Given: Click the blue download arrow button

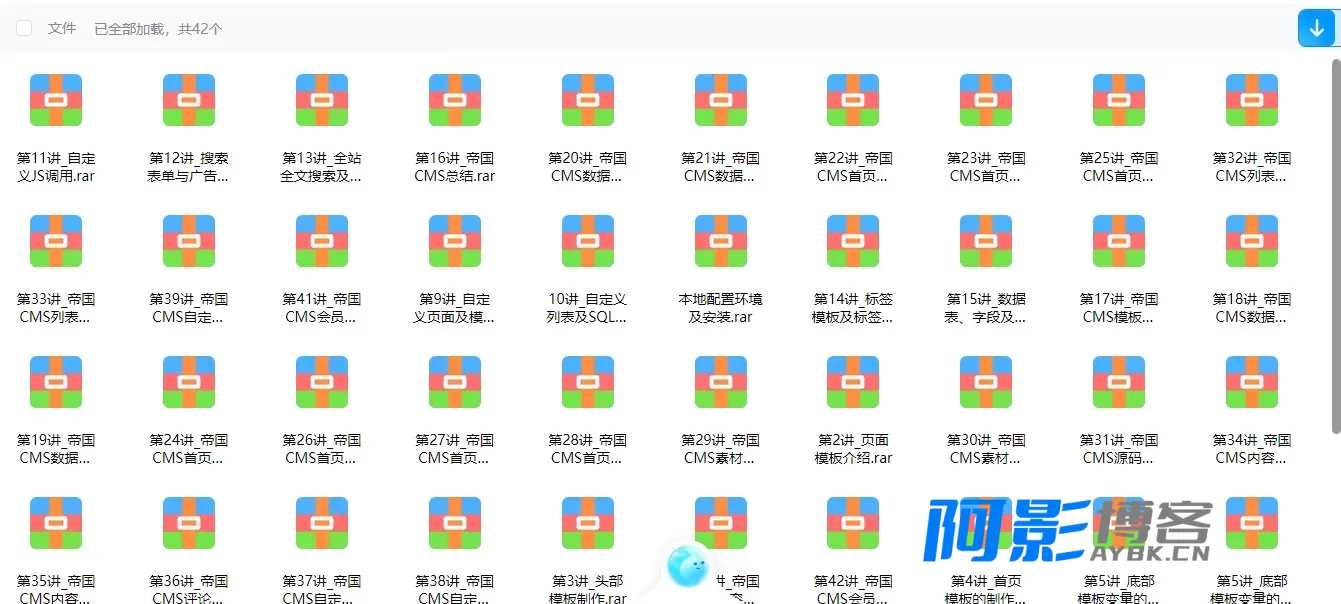Looking at the screenshot, I should (1317, 28).
